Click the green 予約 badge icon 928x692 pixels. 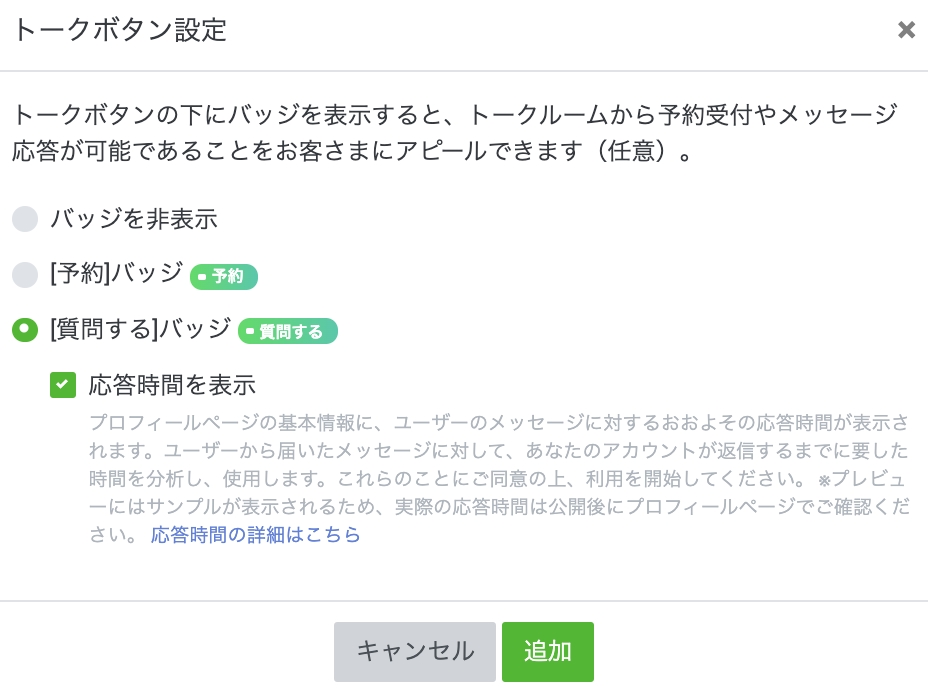pos(225,276)
